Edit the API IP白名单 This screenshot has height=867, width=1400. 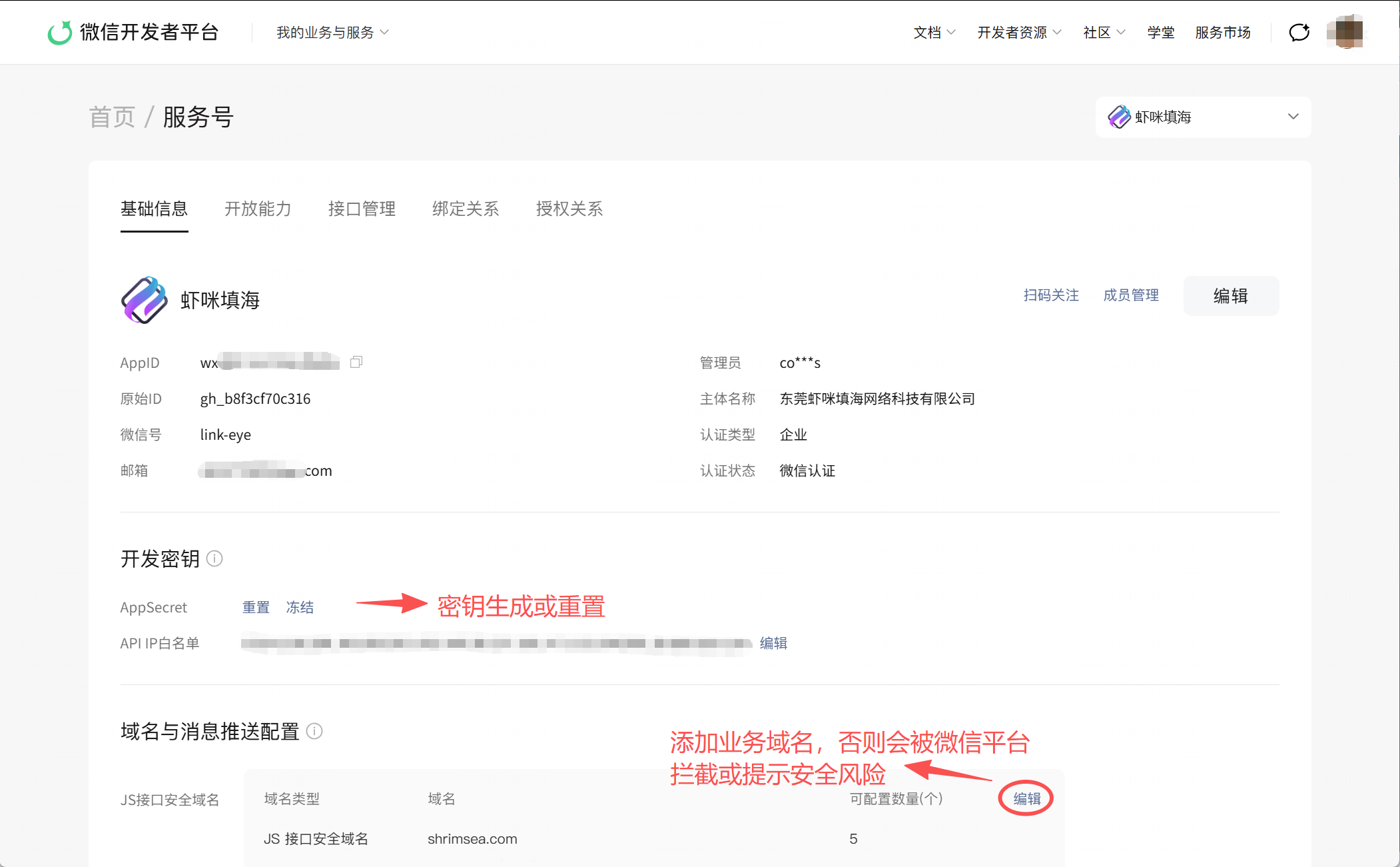pos(773,643)
